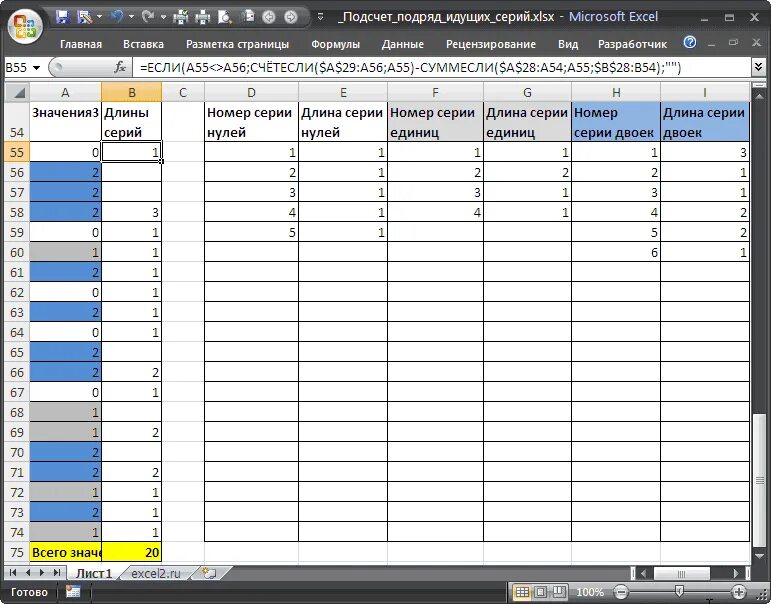Switch to Page Break Preview

pos(559,592)
